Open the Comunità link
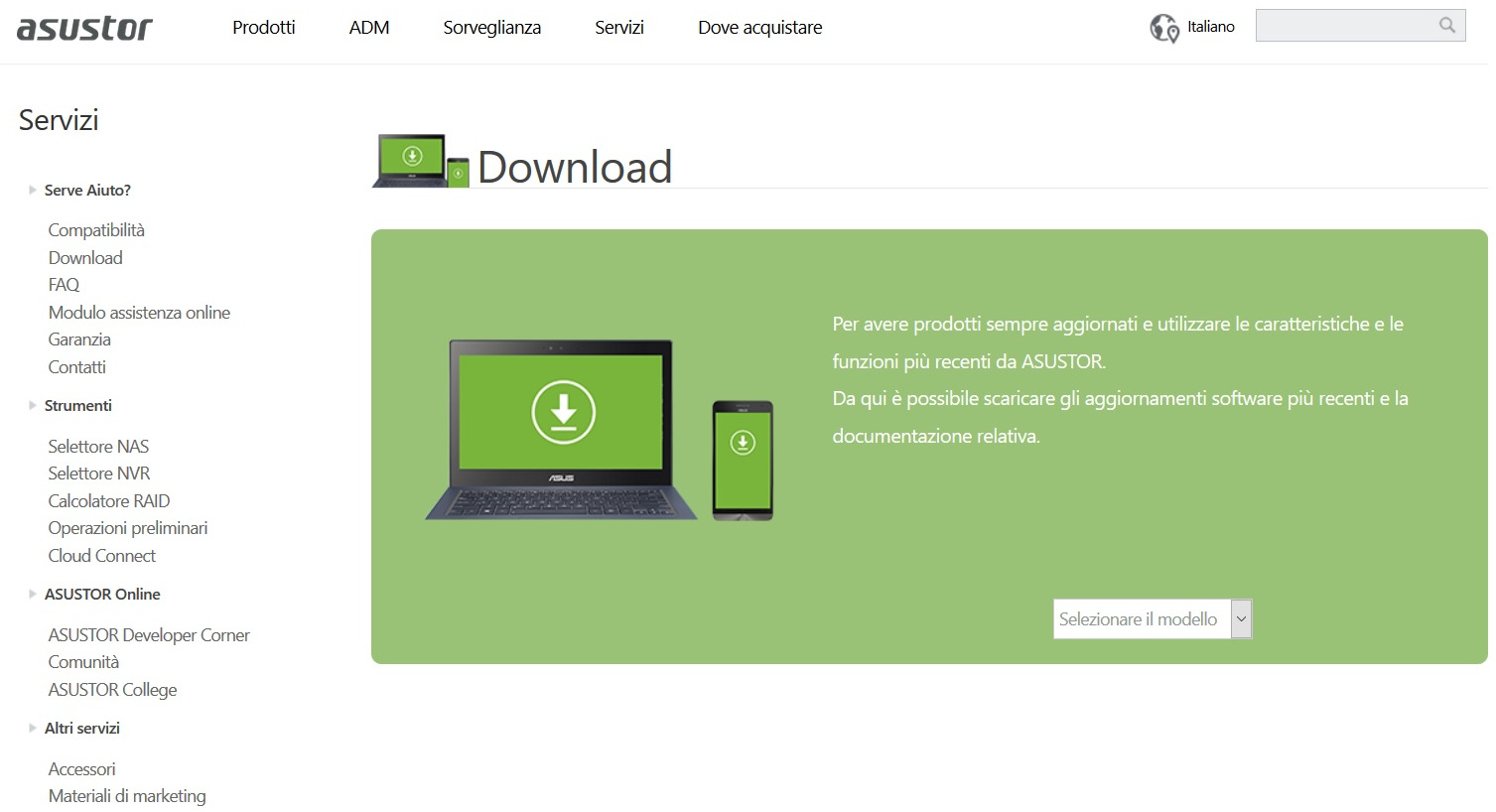This screenshot has height=812, width=1496. [83, 662]
